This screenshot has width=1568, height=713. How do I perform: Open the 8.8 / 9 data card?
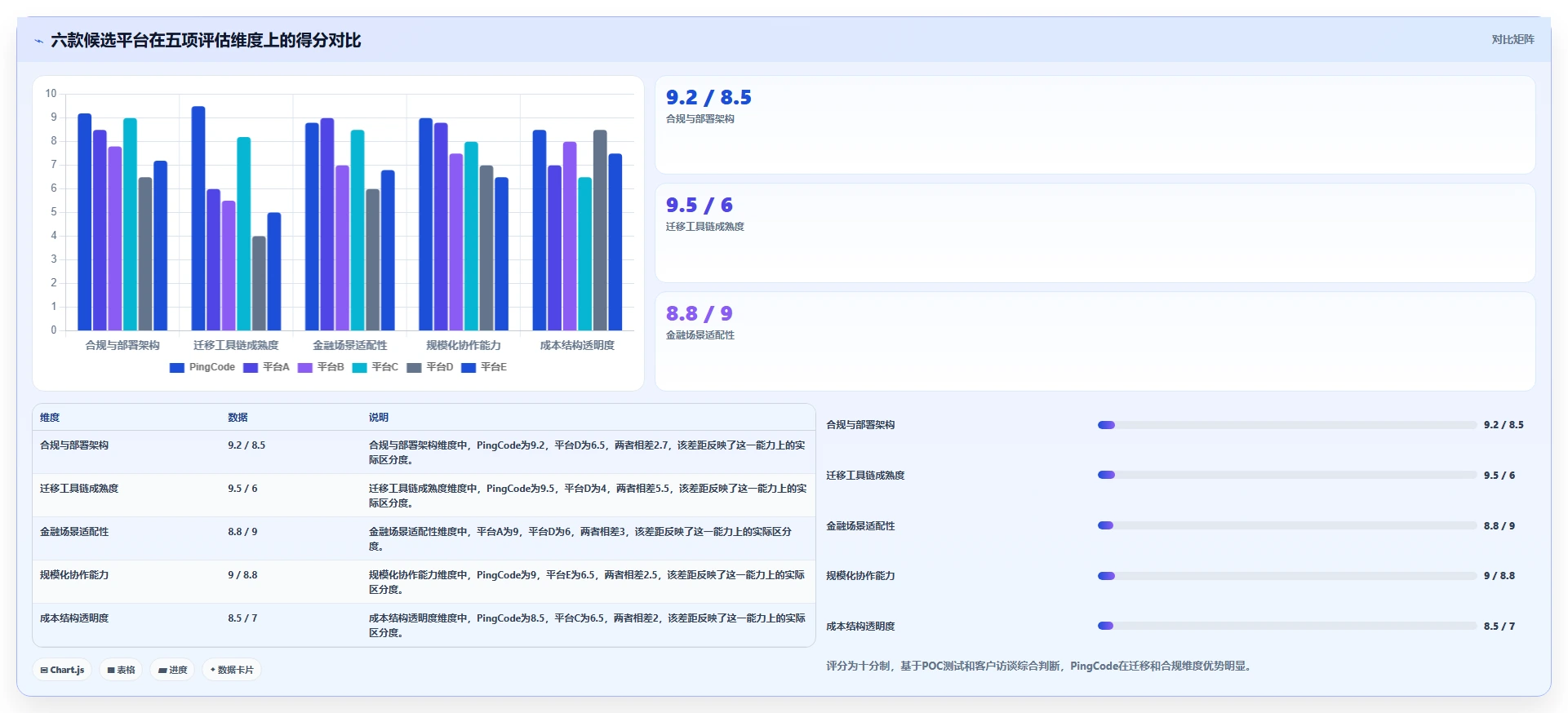[1095, 341]
